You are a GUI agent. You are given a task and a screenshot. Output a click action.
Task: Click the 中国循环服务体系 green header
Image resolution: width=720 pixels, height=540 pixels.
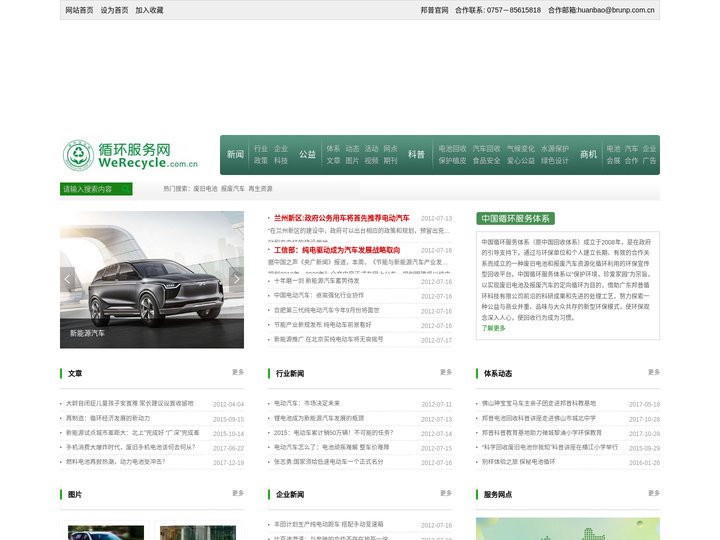[x=515, y=219]
